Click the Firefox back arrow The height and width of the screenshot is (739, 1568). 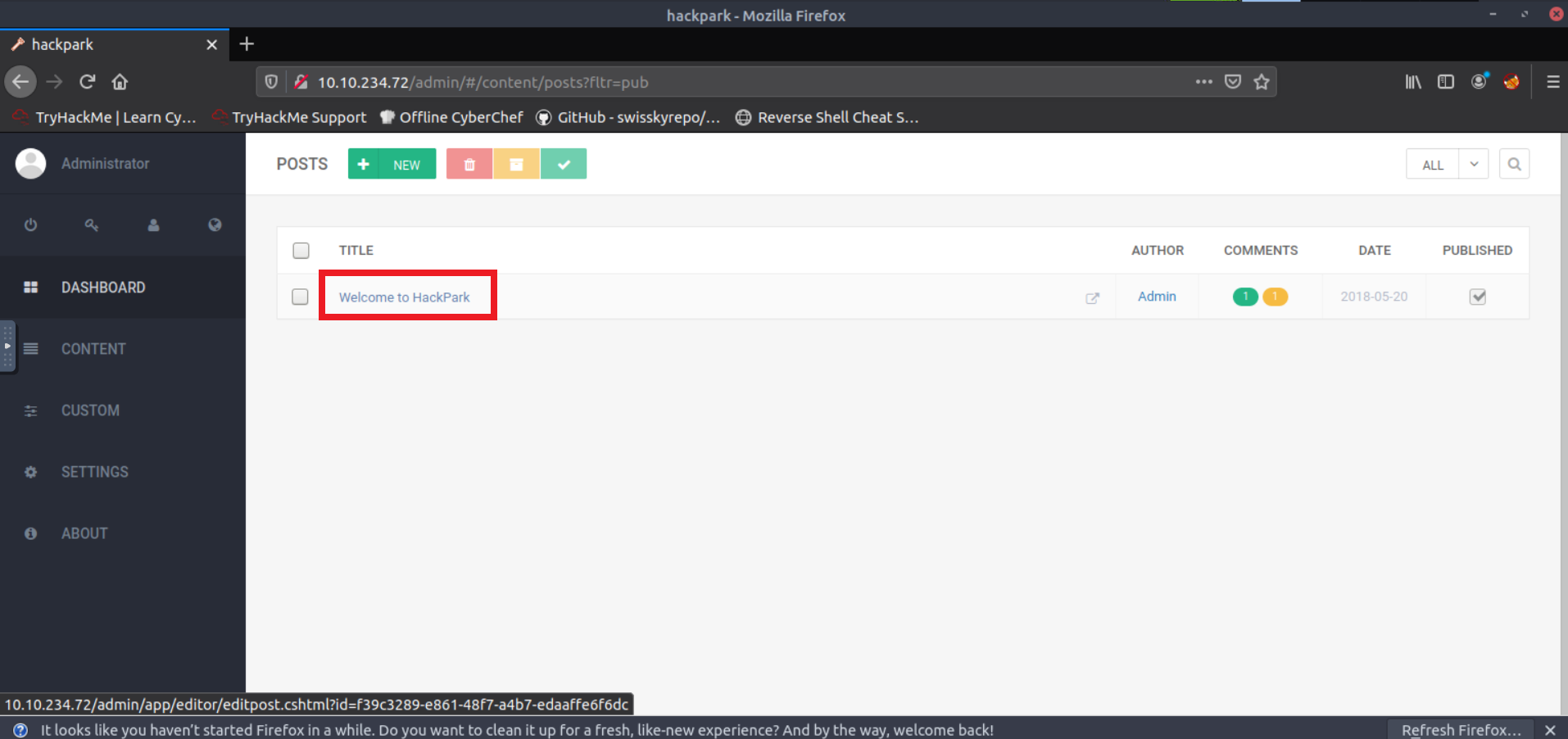click(x=20, y=82)
